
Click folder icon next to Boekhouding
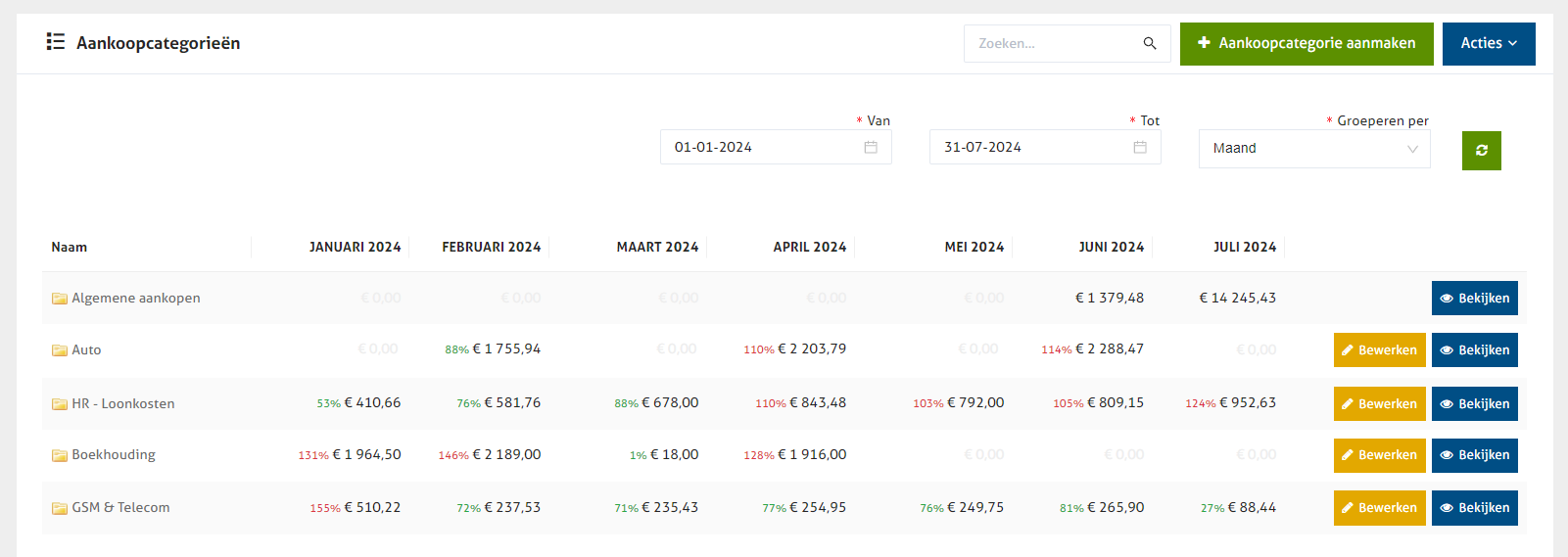[60, 455]
